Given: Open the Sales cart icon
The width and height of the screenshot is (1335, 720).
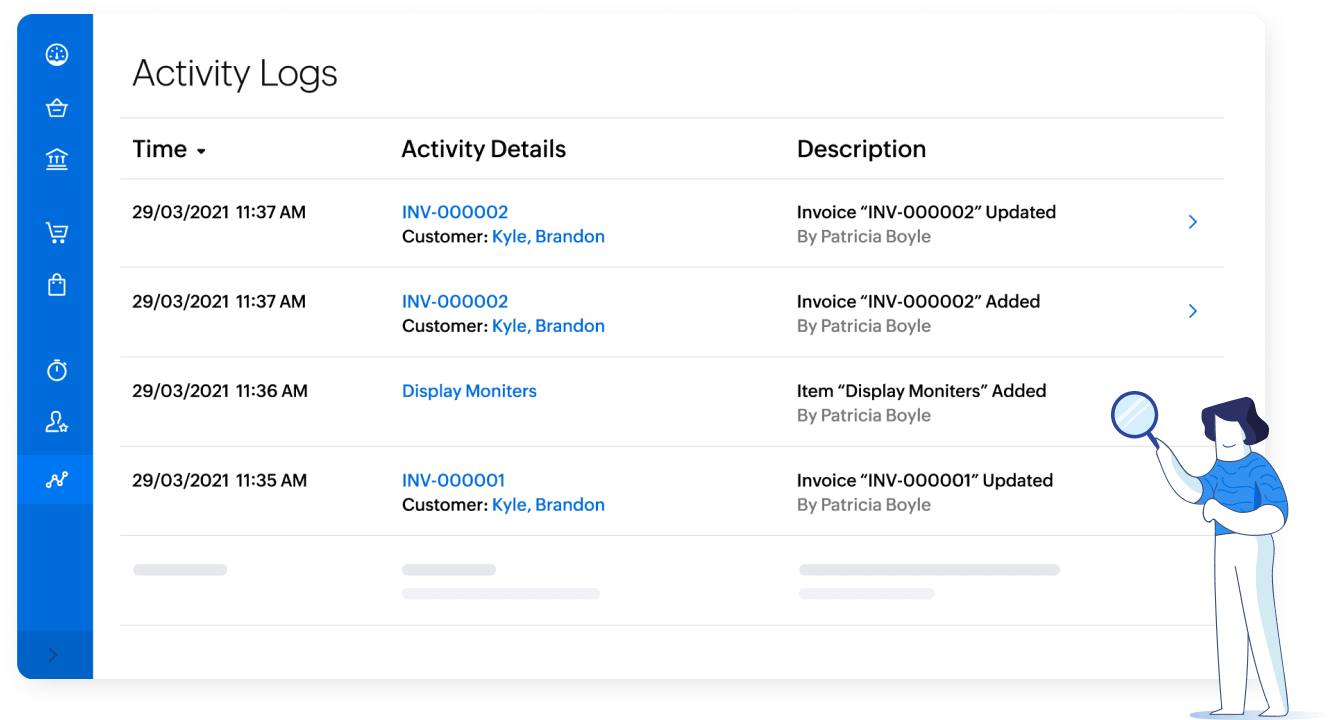Looking at the screenshot, I should click(x=56, y=231).
